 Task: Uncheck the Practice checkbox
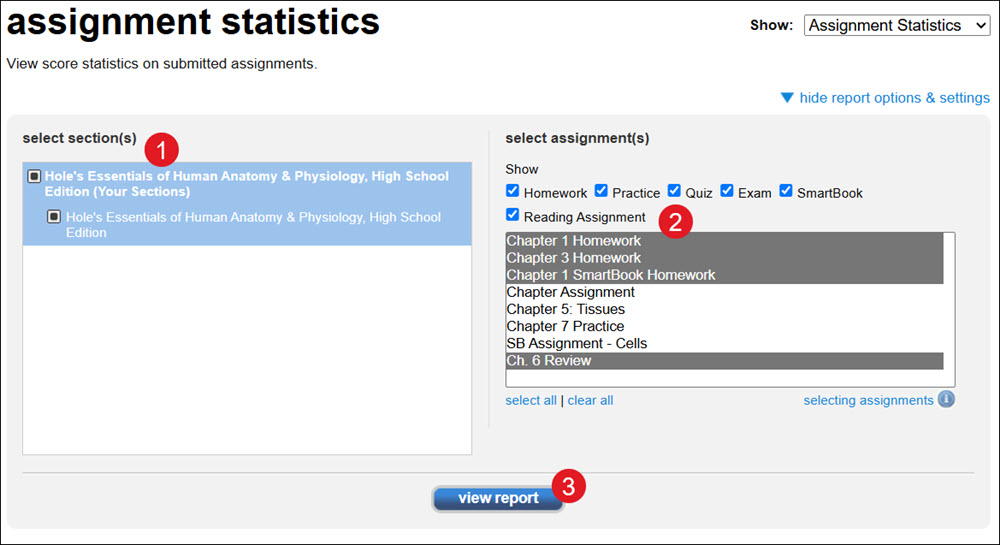(601, 191)
